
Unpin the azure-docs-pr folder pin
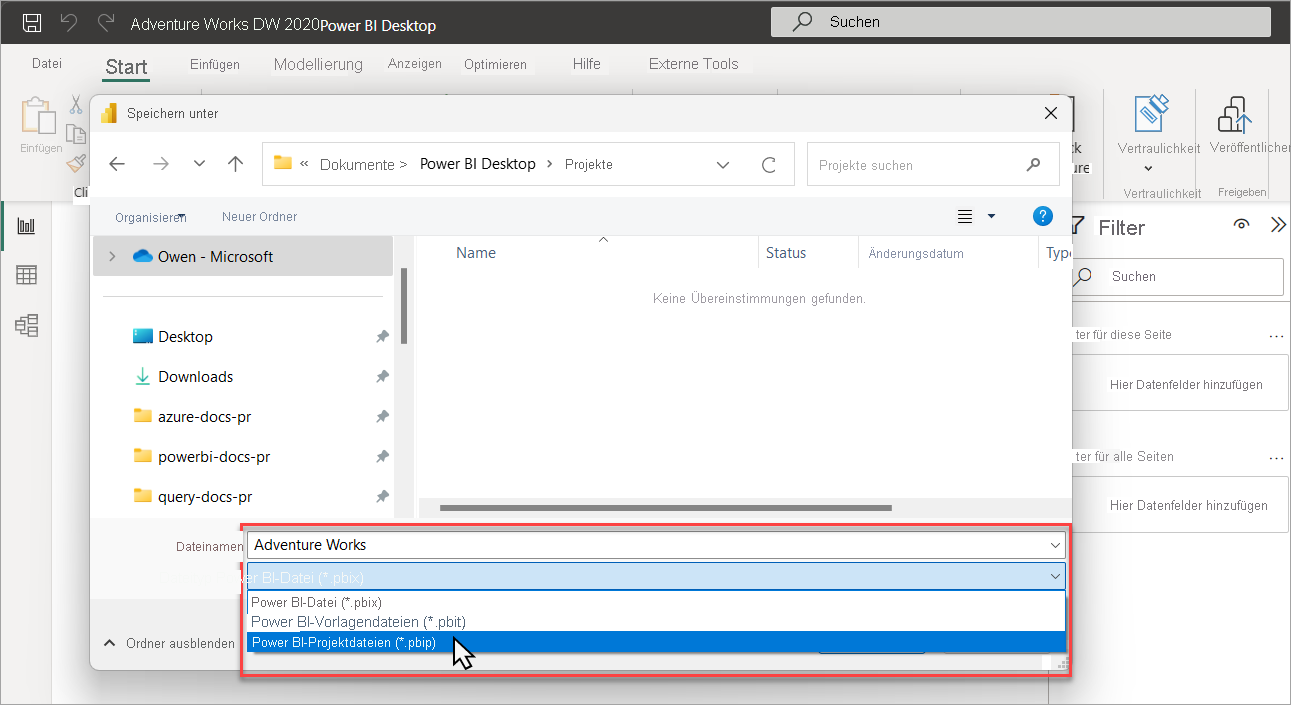381,416
